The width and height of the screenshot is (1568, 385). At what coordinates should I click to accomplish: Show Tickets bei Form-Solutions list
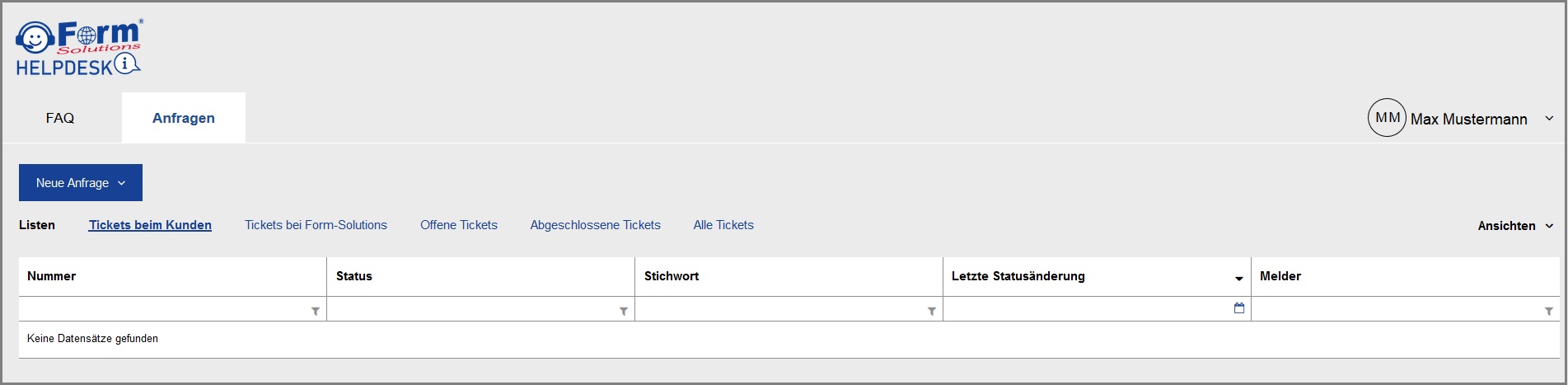[x=316, y=225]
